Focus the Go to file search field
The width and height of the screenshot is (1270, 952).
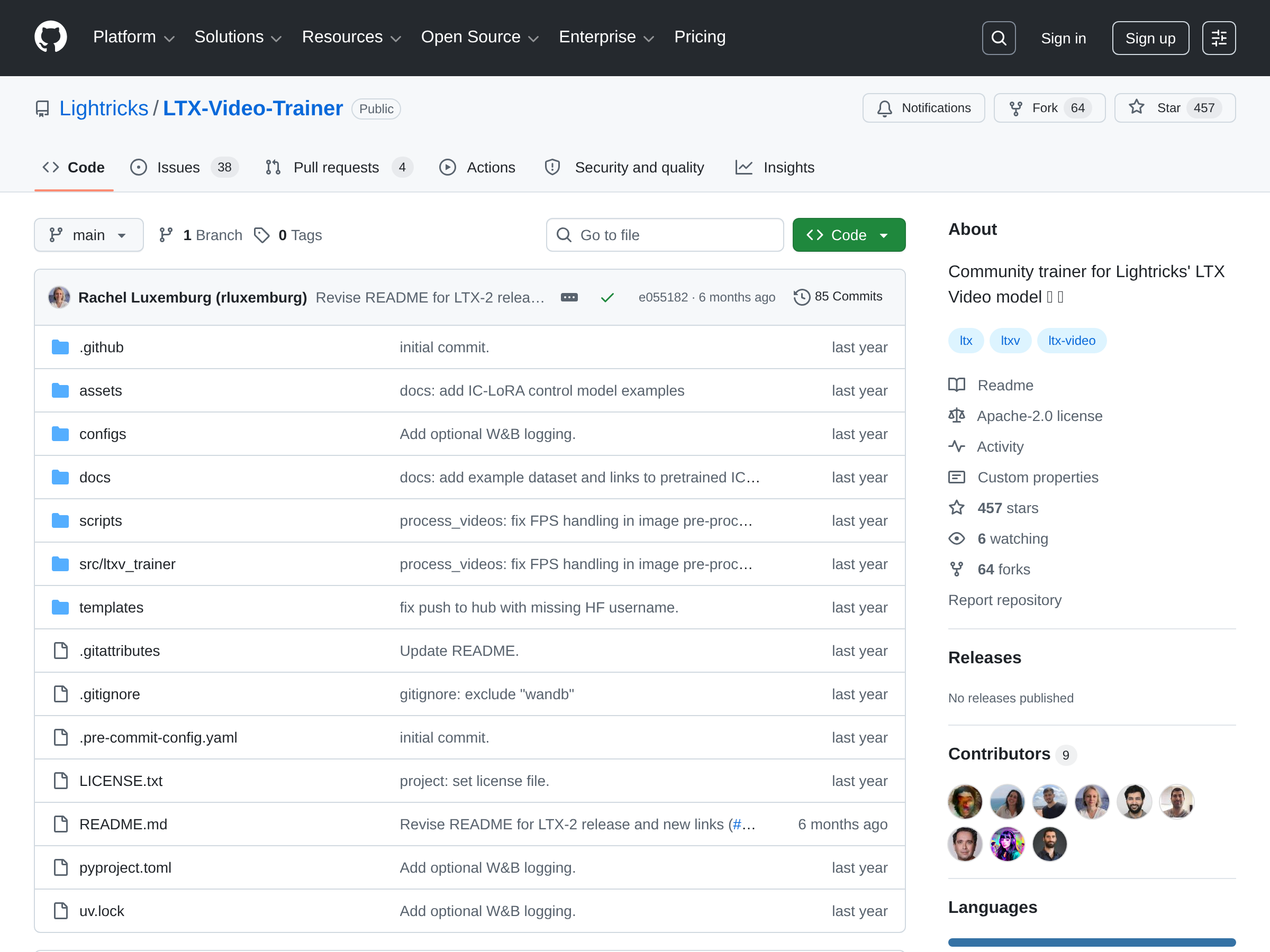(x=665, y=235)
